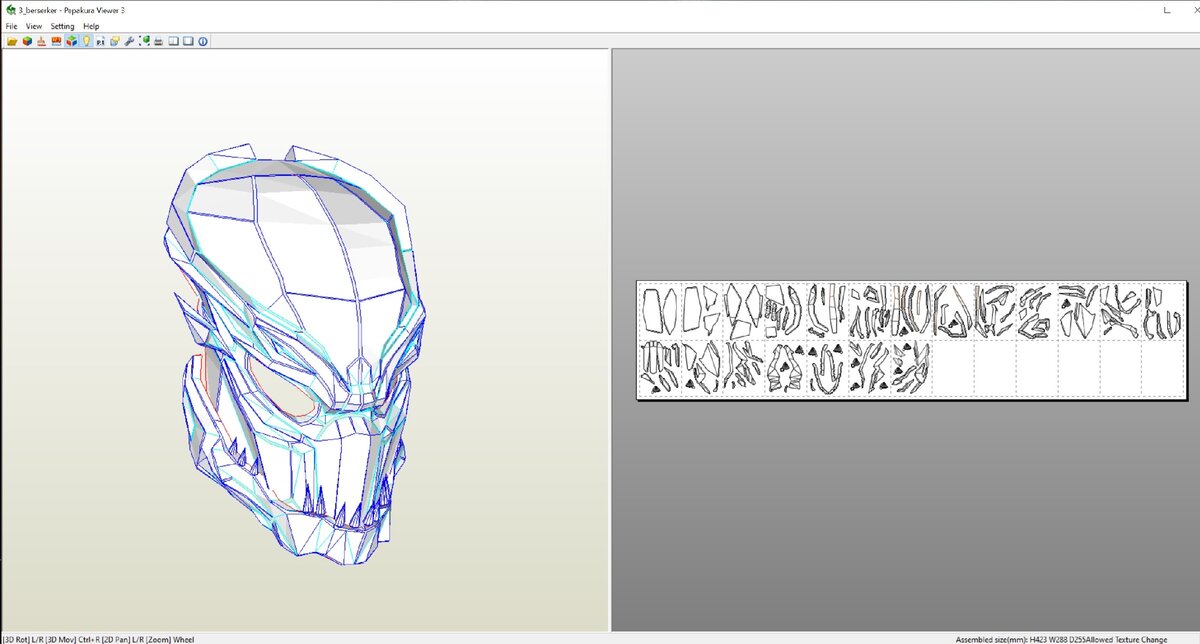Print the pattern with the printer icon
The image size is (1200, 644).
[x=158, y=41]
